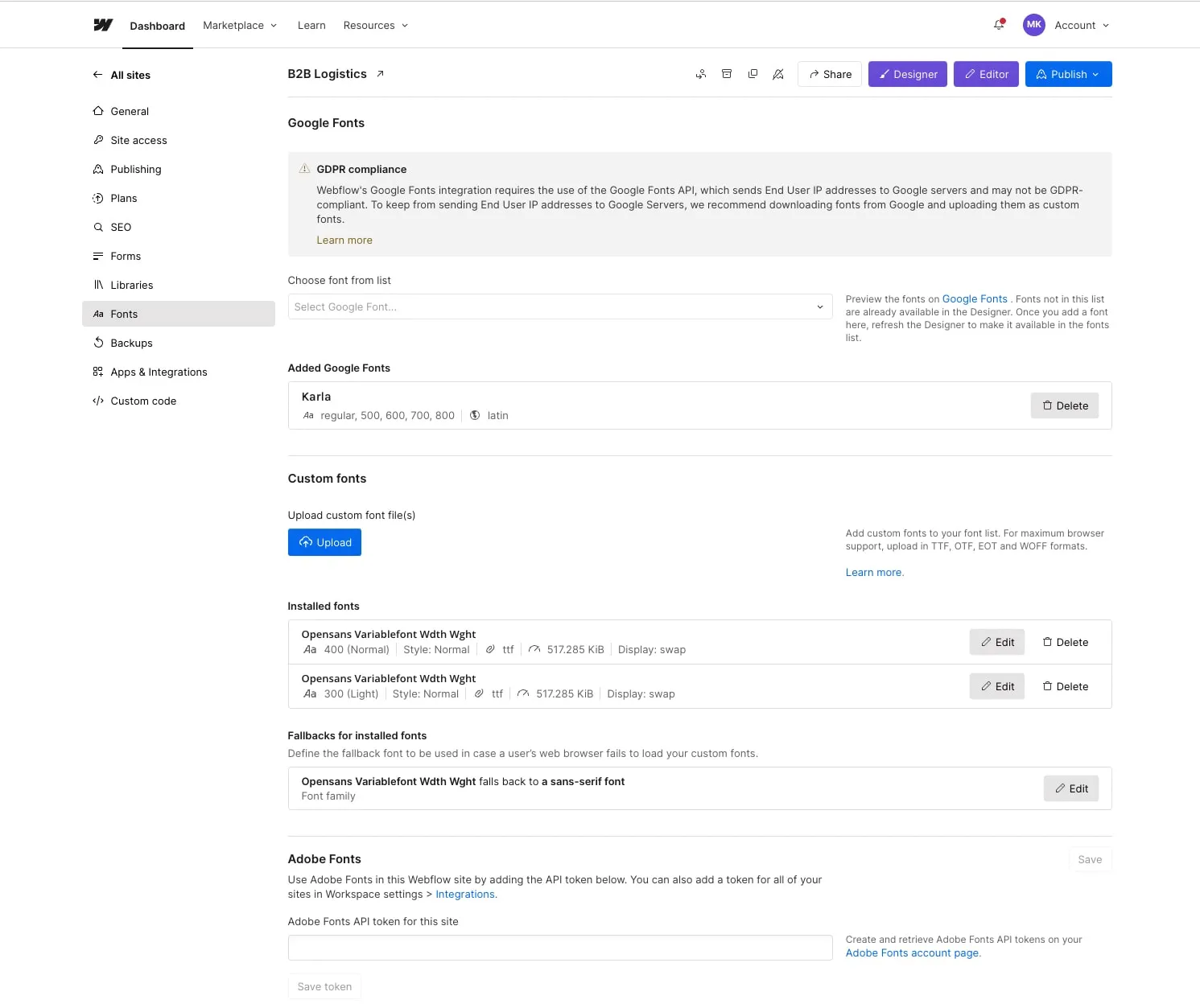Open the Select Google Font dropdown
1200x1008 pixels.
pos(560,307)
